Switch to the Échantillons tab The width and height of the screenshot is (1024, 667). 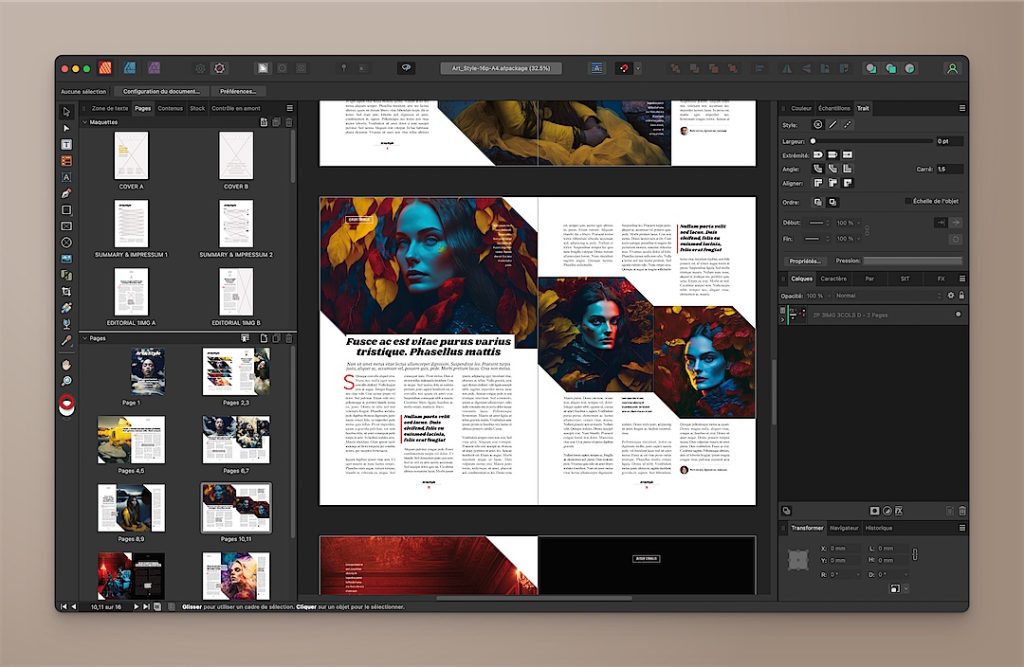[x=834, y=108]
